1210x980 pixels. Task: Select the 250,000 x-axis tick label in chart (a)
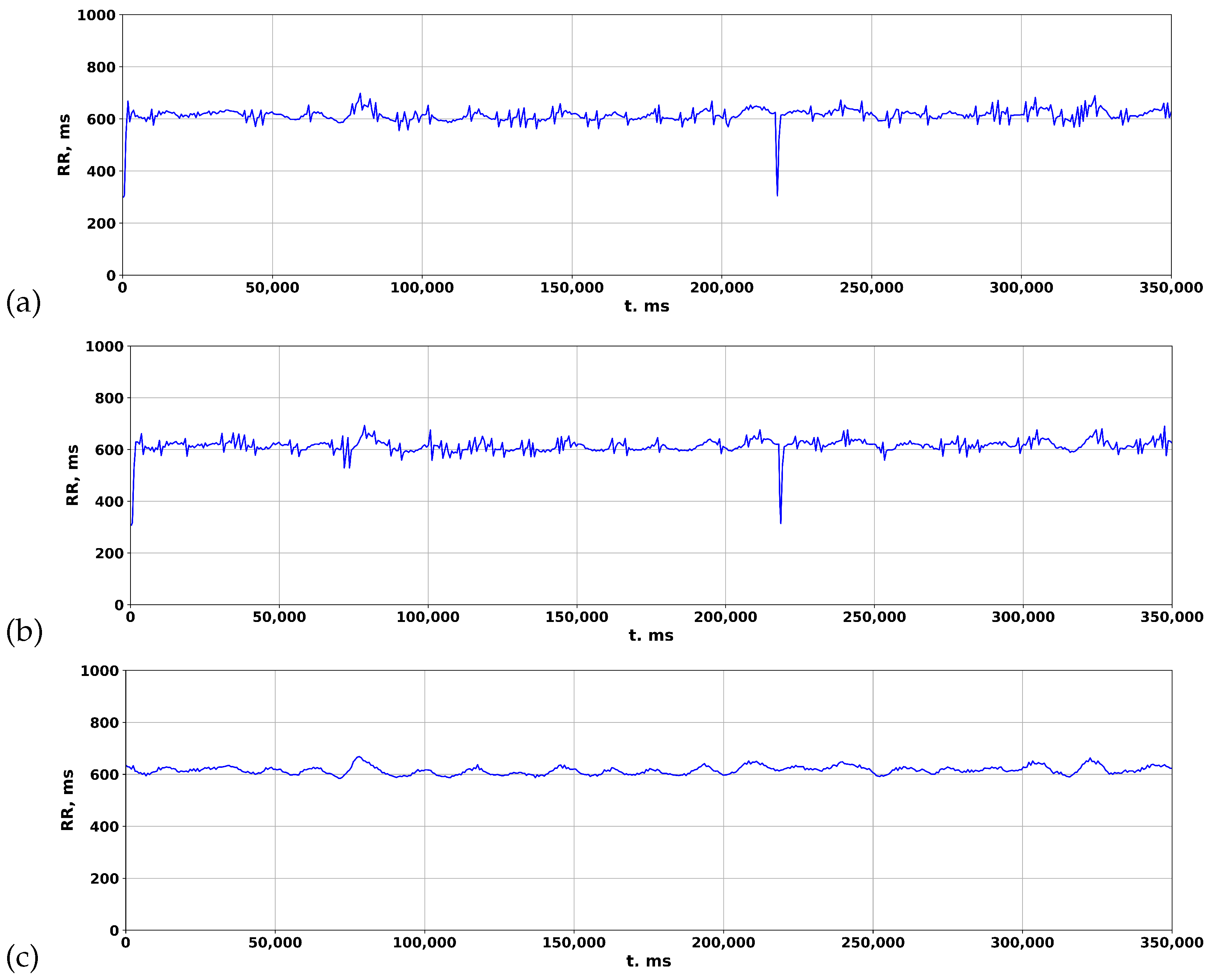(871, 288)
